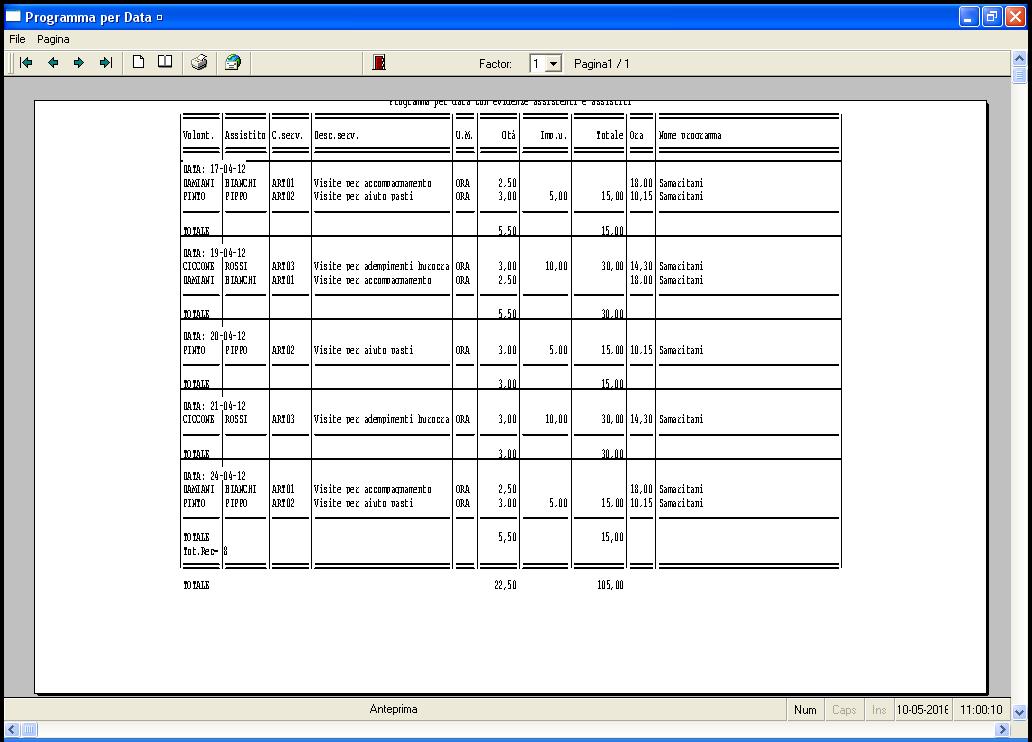The image size is (1032, 742).
Task: Go to the previous page arrow
Action: pyautogui.click(x=53, y=63)
